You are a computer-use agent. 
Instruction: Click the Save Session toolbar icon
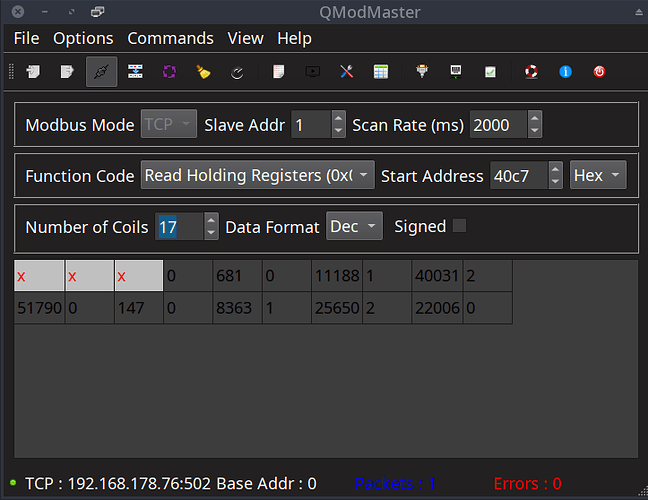pos(67,72)
